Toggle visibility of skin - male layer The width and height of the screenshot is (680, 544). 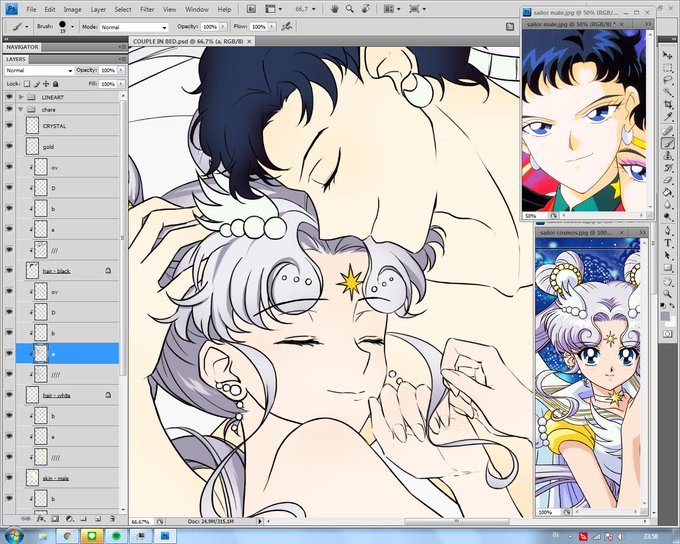click(x=9, y=478)
